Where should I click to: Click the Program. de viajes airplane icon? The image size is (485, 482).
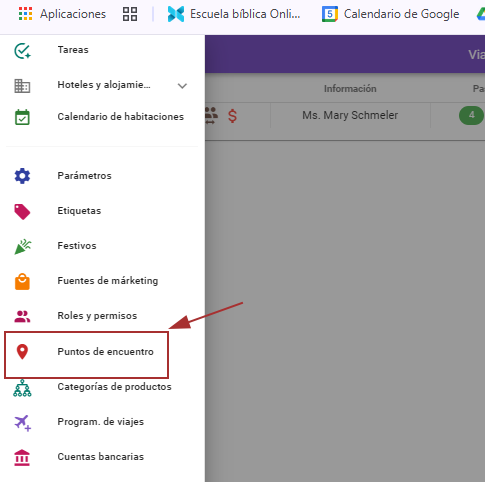(22, 423)
